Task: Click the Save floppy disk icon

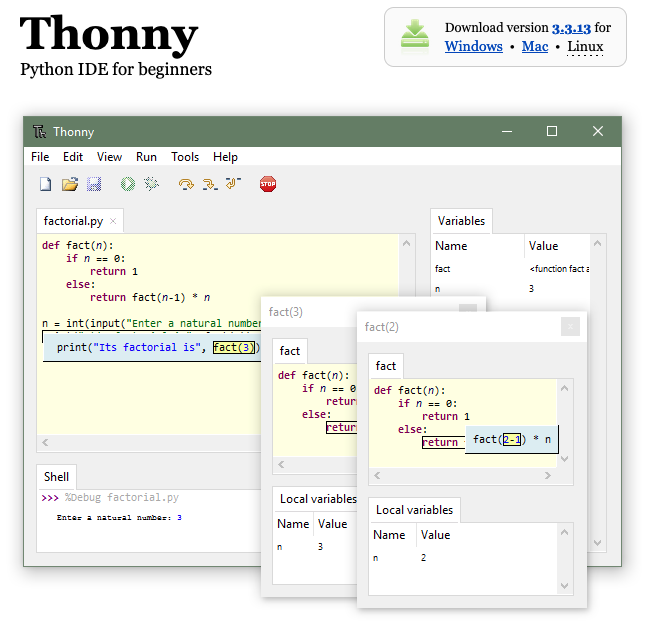Action: tap(94, 184)
